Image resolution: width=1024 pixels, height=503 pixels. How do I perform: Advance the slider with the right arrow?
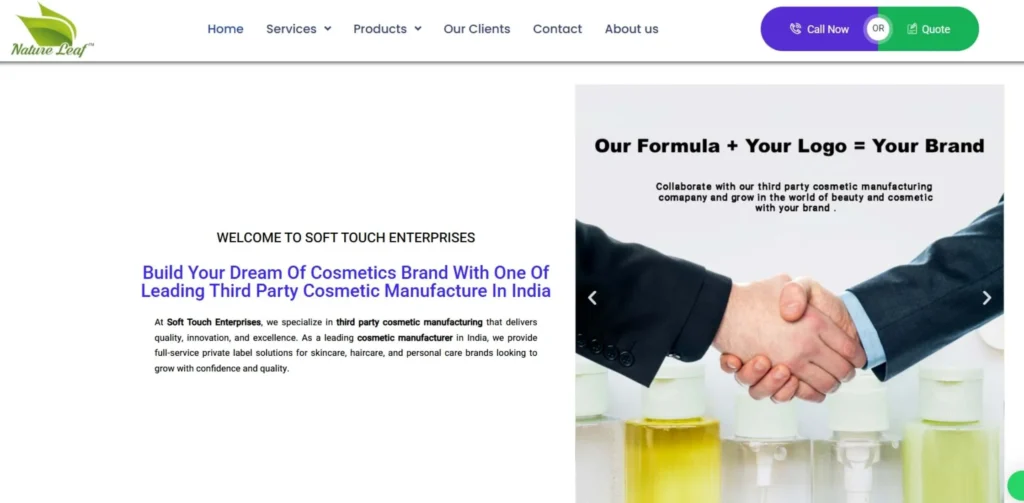(x=987, y=298)
